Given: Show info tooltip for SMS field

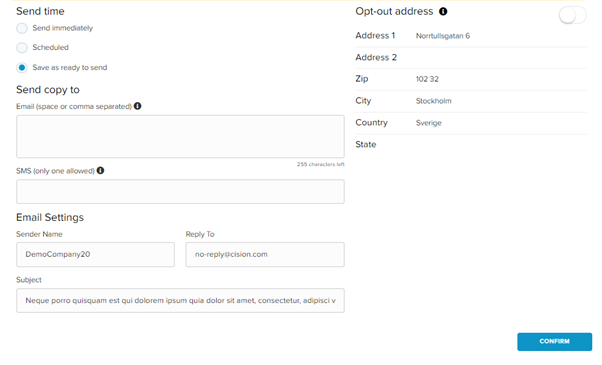Looking at the screenshot, I should click(100, 170).
